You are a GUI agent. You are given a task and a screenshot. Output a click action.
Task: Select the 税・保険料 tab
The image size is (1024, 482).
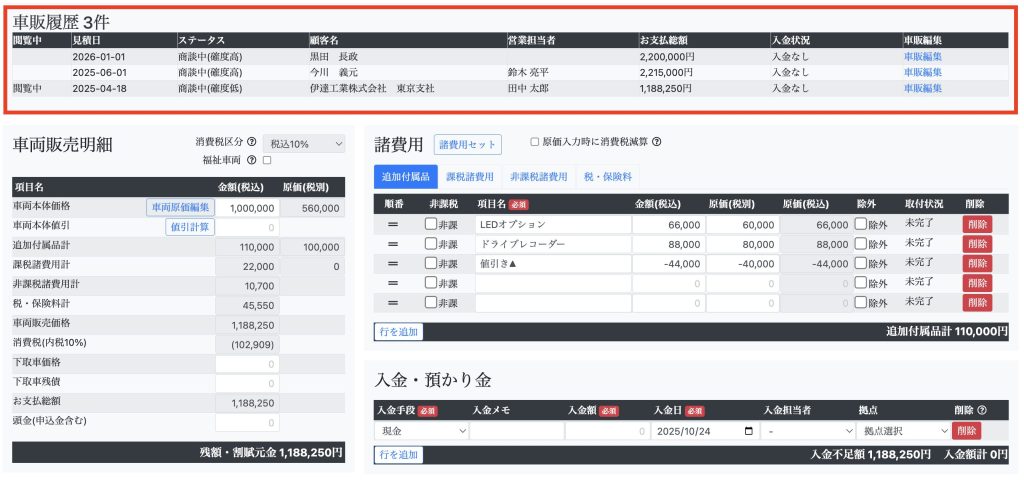click(607, 177)
